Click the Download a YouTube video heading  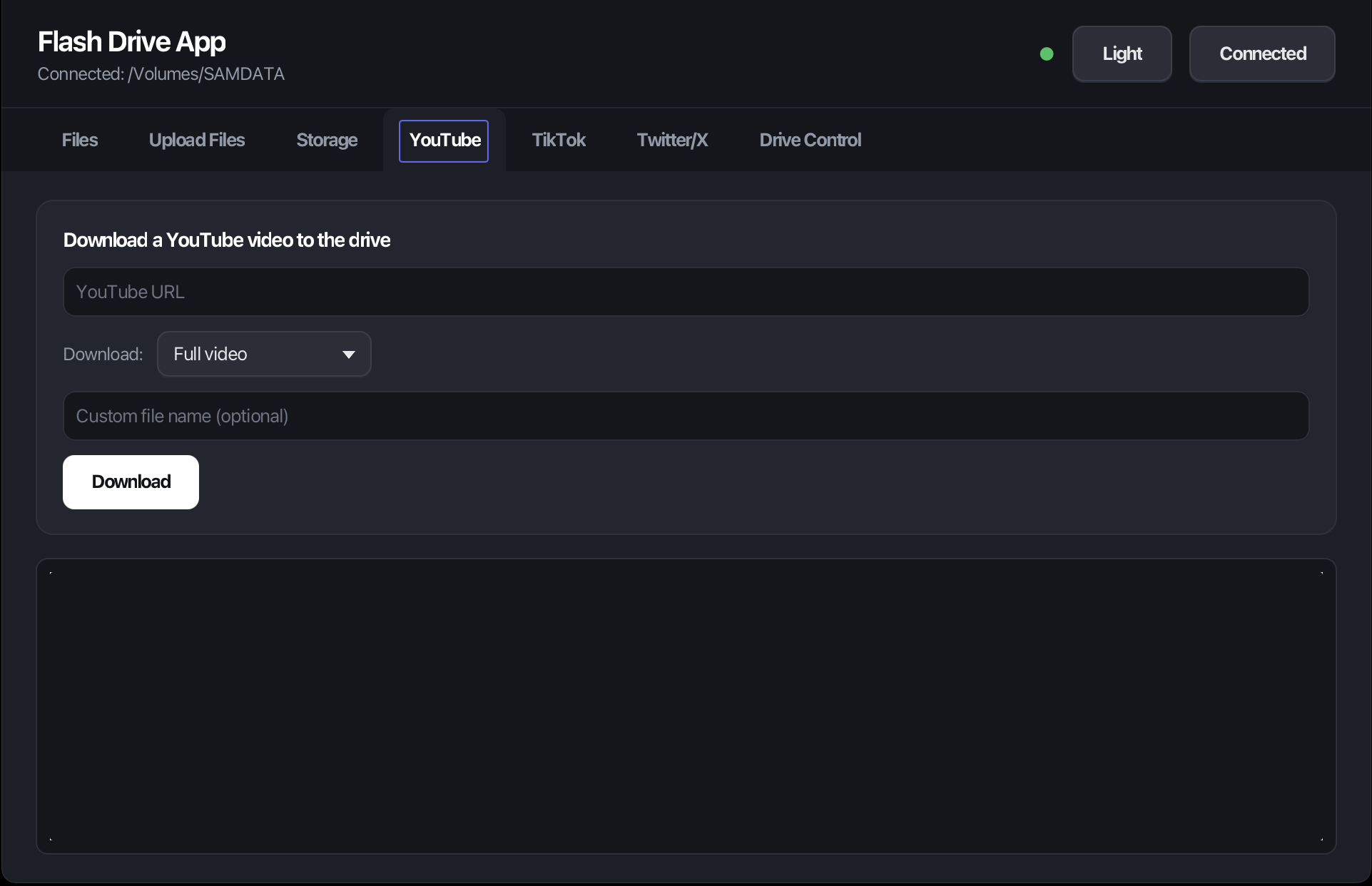[227, 240]
